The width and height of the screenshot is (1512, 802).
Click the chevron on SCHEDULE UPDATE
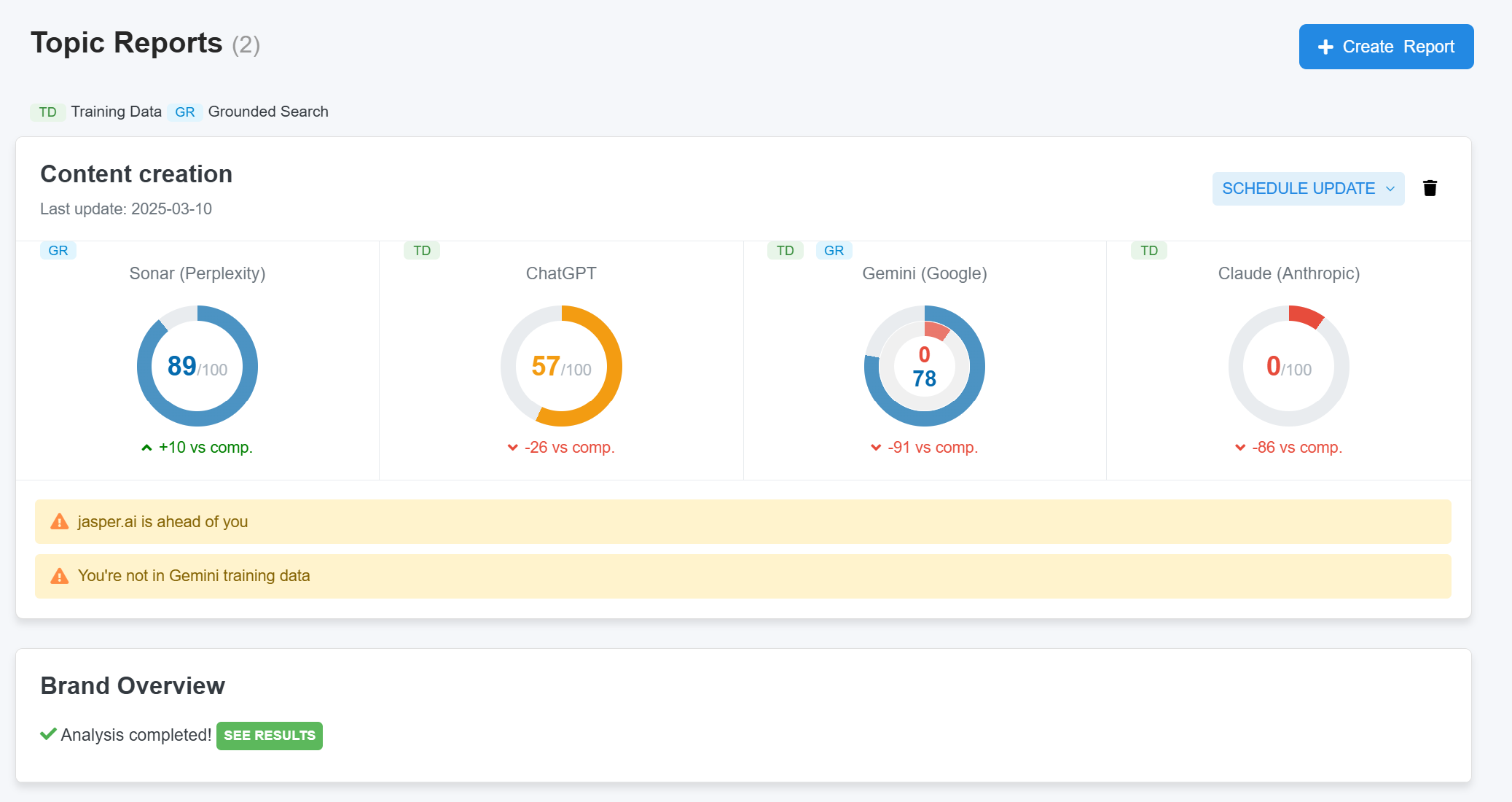click(1390, 189)
